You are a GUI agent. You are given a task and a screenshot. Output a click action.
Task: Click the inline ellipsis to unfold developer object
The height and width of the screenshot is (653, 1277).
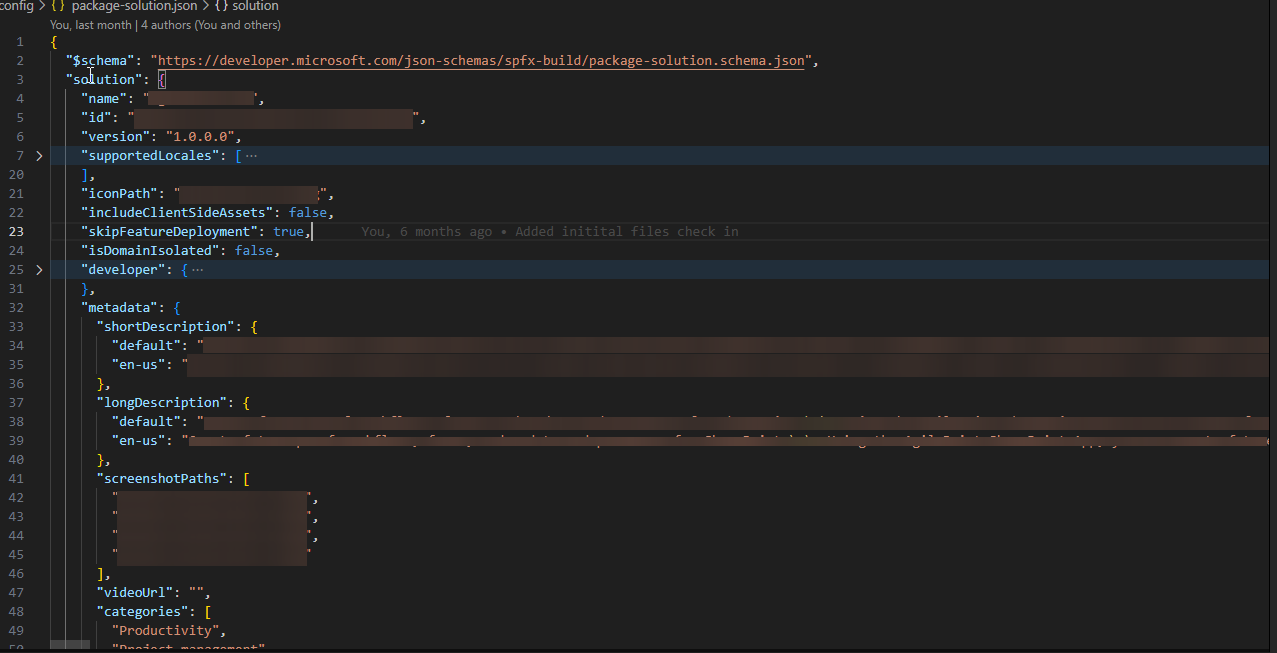[199, 269]
